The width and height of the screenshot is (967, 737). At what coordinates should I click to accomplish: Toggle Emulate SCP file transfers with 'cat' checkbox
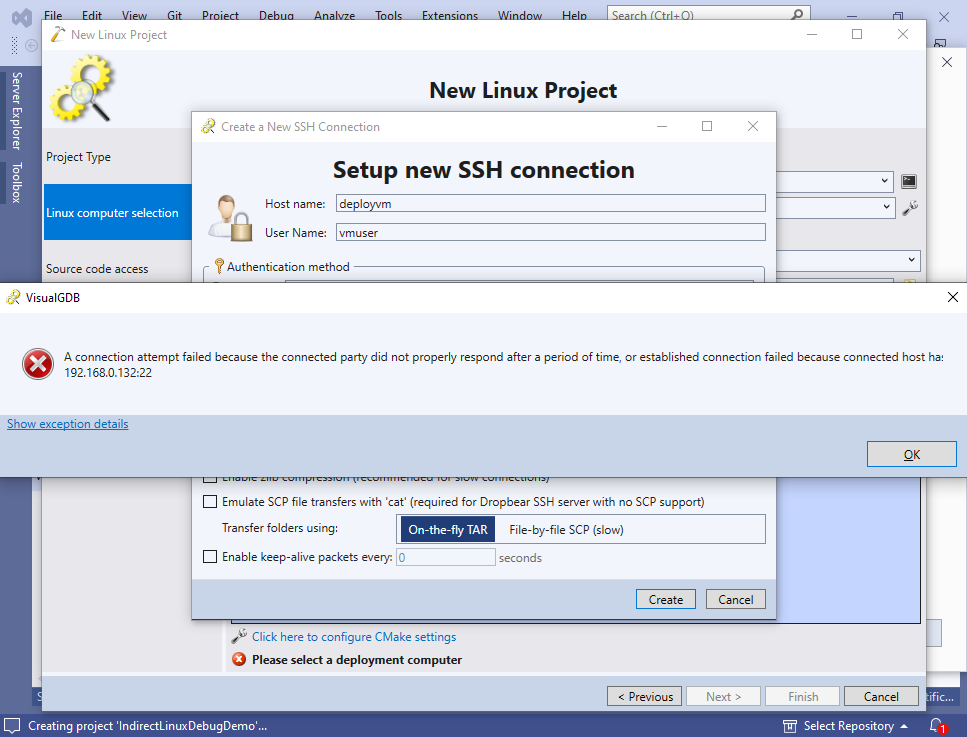(210, 501)
